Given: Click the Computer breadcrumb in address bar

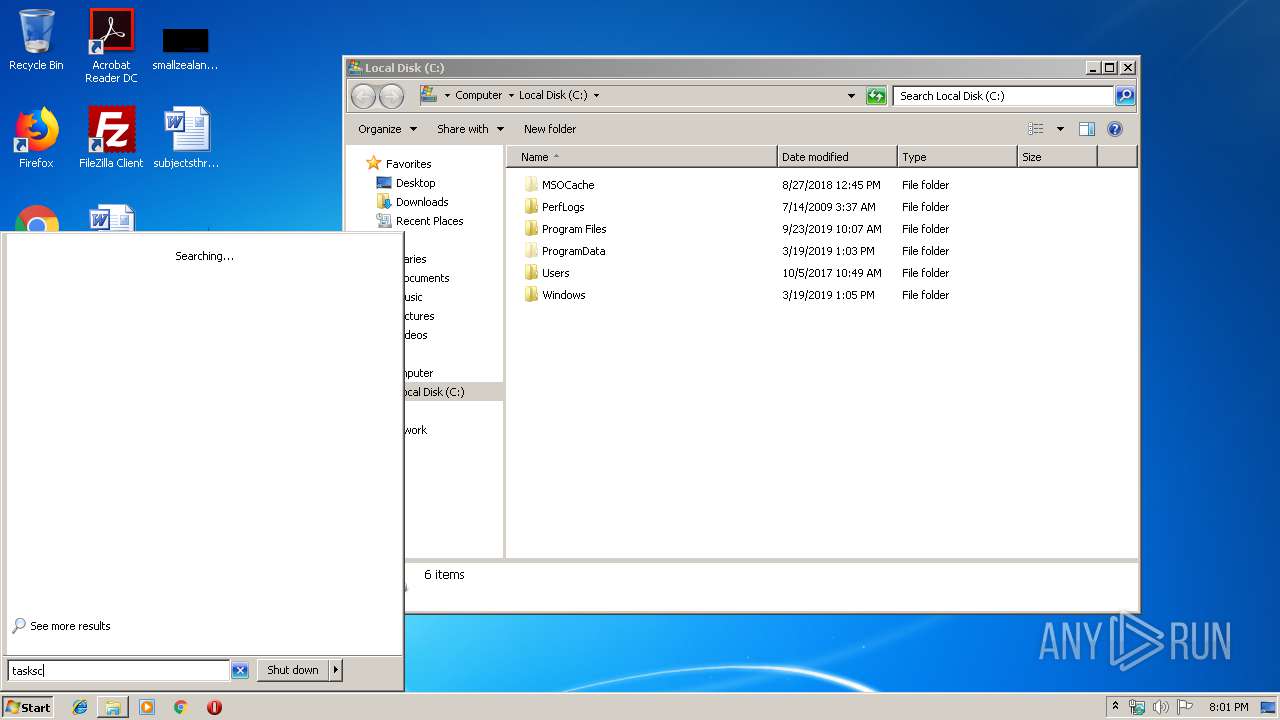Looking at the screenshot, I should tap(478, 96).
